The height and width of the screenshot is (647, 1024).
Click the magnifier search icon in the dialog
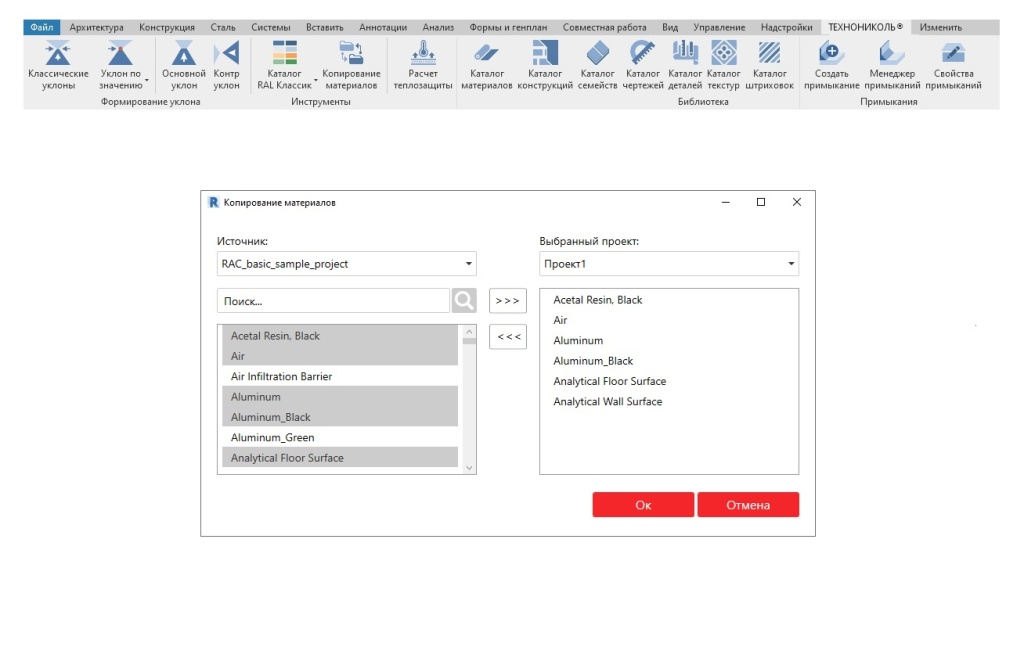pos(463,301)
